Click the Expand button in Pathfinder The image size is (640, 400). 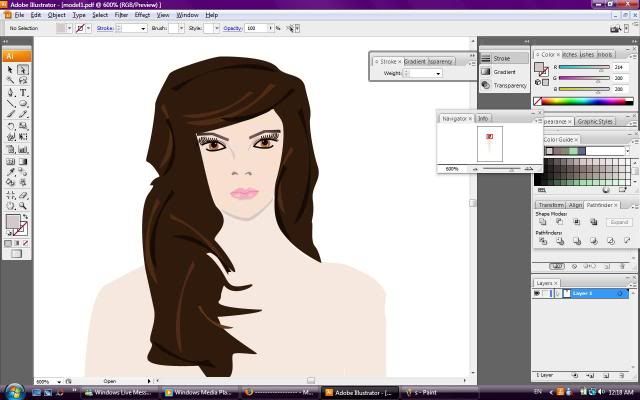click(x=619, y=222)
